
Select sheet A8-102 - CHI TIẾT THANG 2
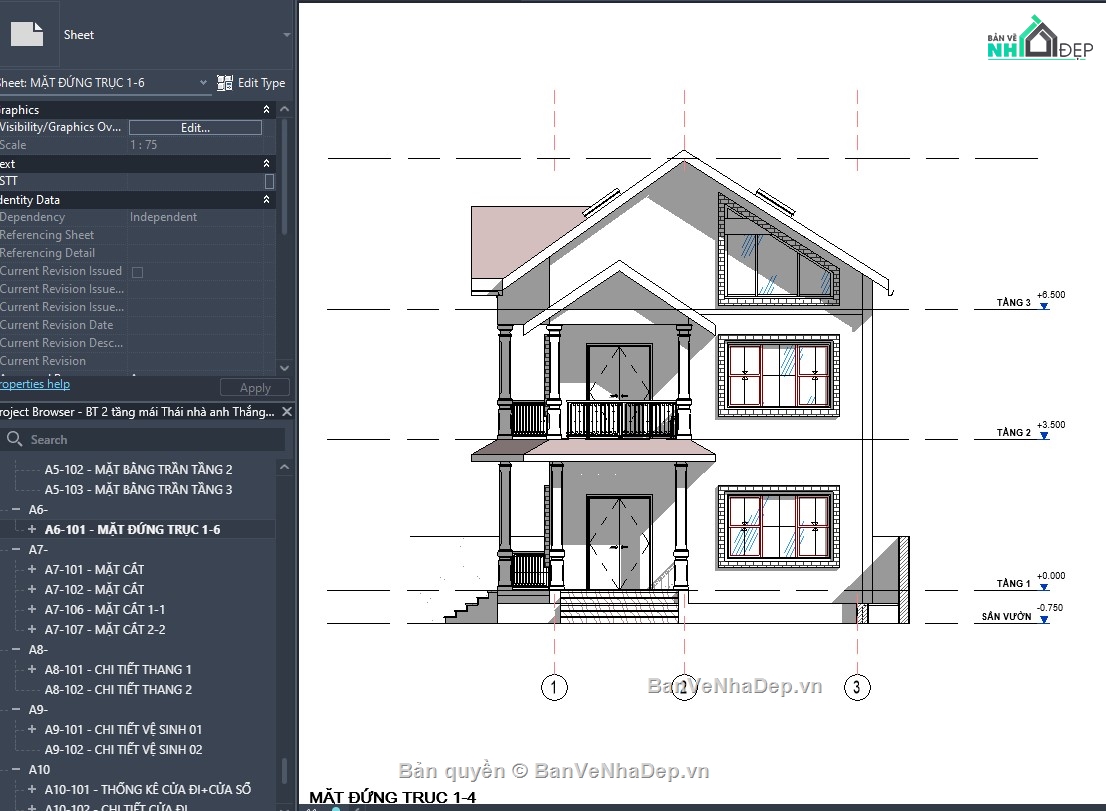118,690
